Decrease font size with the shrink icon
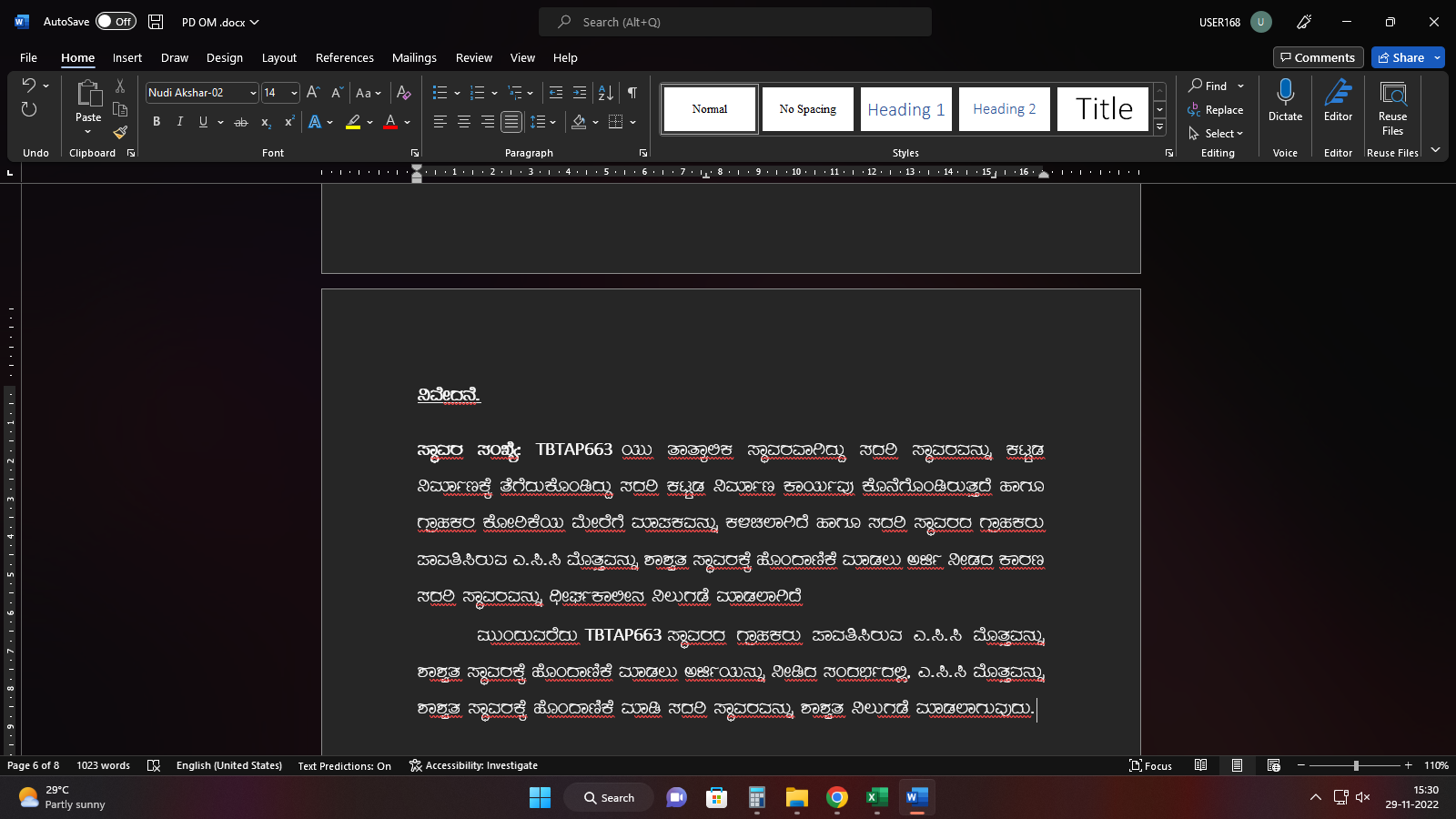 click(337, 93)
